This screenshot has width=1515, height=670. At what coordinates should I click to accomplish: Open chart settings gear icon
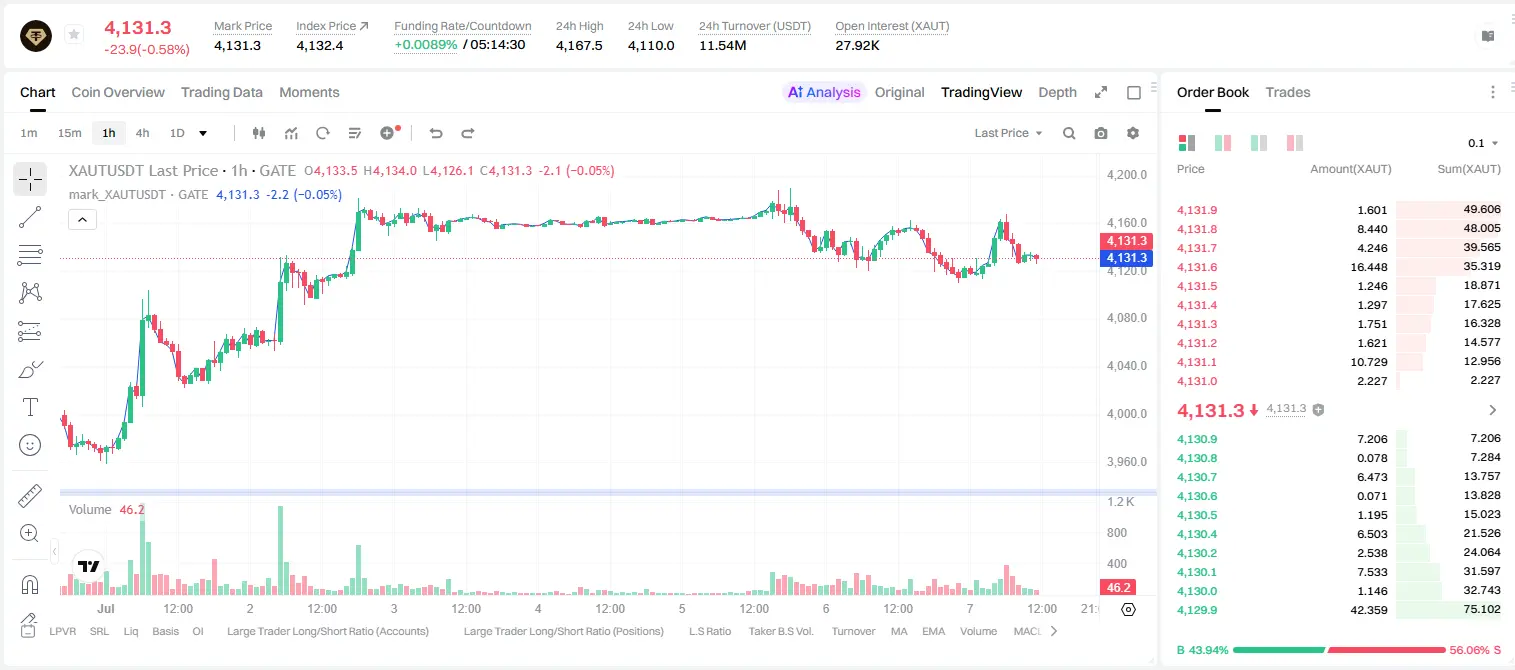(1133, 133)
